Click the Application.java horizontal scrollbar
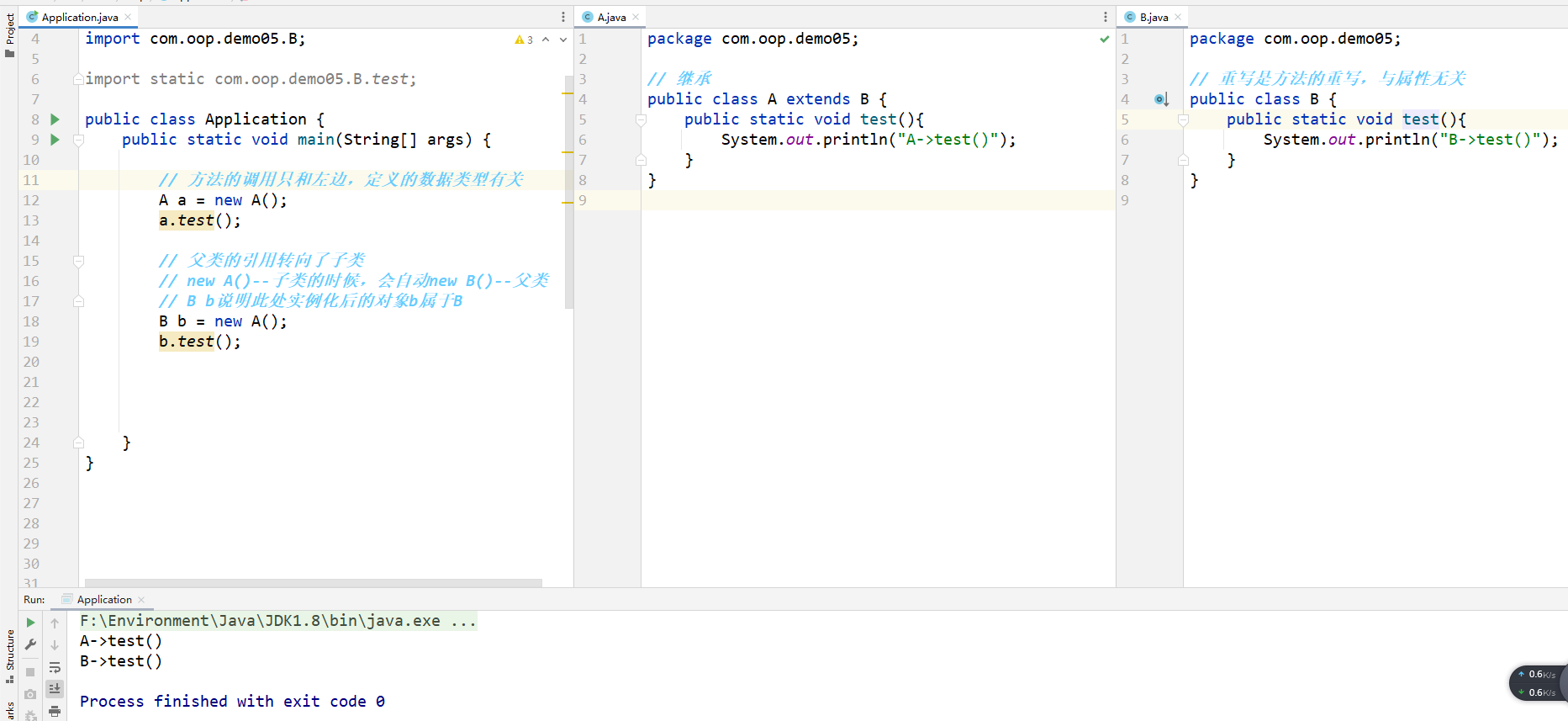The height and width of the screenshot is (721, 1568). (314, 582)
